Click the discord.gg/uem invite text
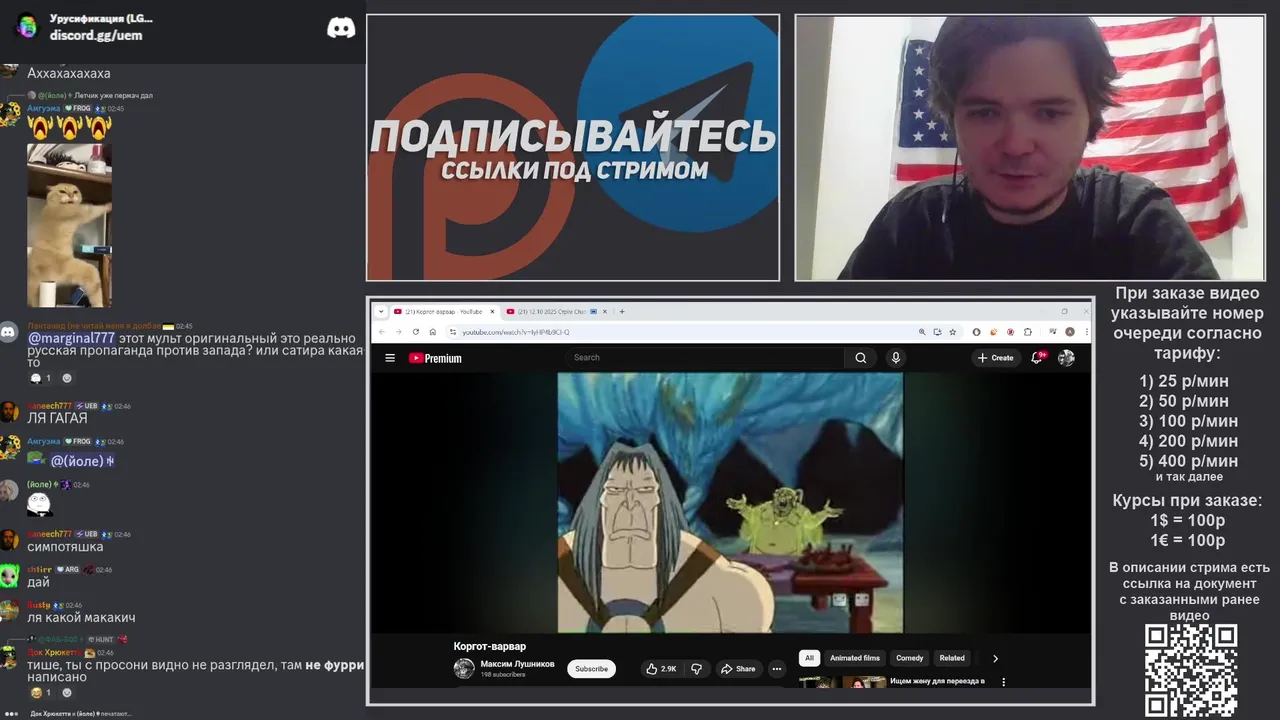Screen dimensions: 1280x720 [x=96, y=35]
